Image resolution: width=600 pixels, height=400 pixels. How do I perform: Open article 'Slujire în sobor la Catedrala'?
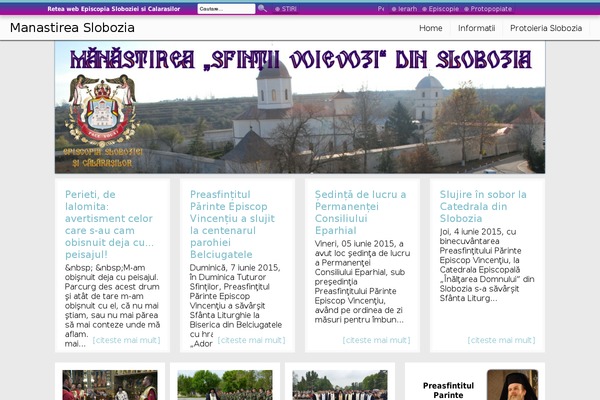[483, 206]
